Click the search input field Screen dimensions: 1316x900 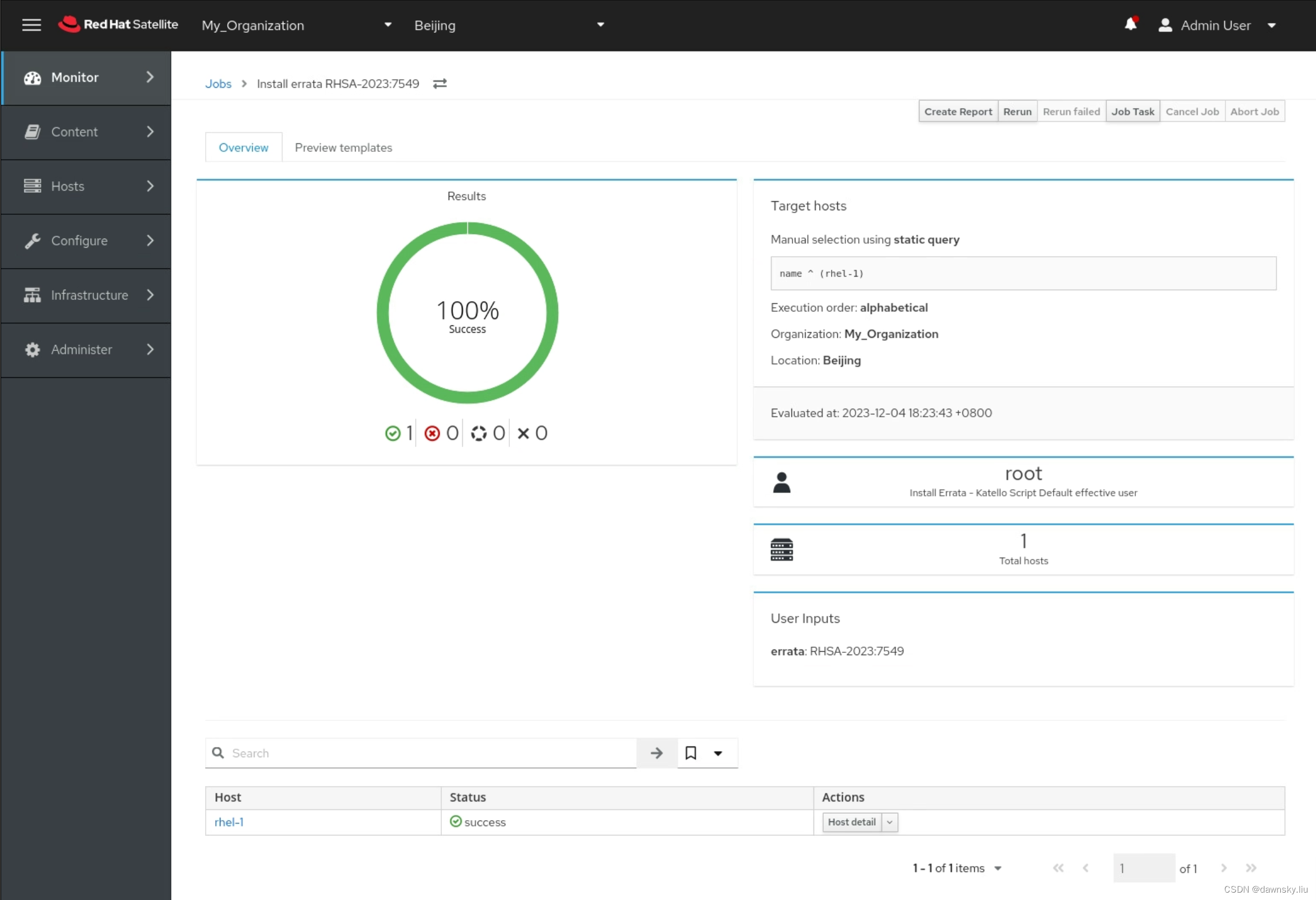click(x=421, y=752)
